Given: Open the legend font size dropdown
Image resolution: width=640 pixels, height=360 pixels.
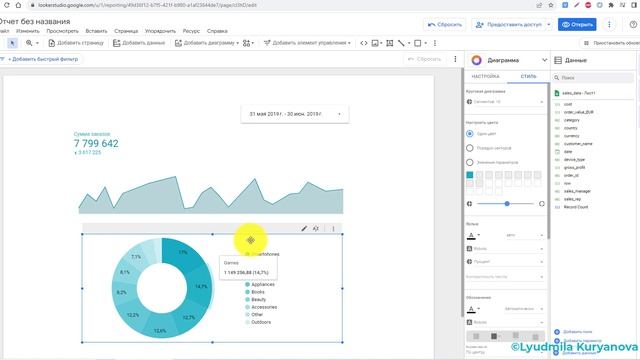Looking at the screenshot, I should point(524,309).
